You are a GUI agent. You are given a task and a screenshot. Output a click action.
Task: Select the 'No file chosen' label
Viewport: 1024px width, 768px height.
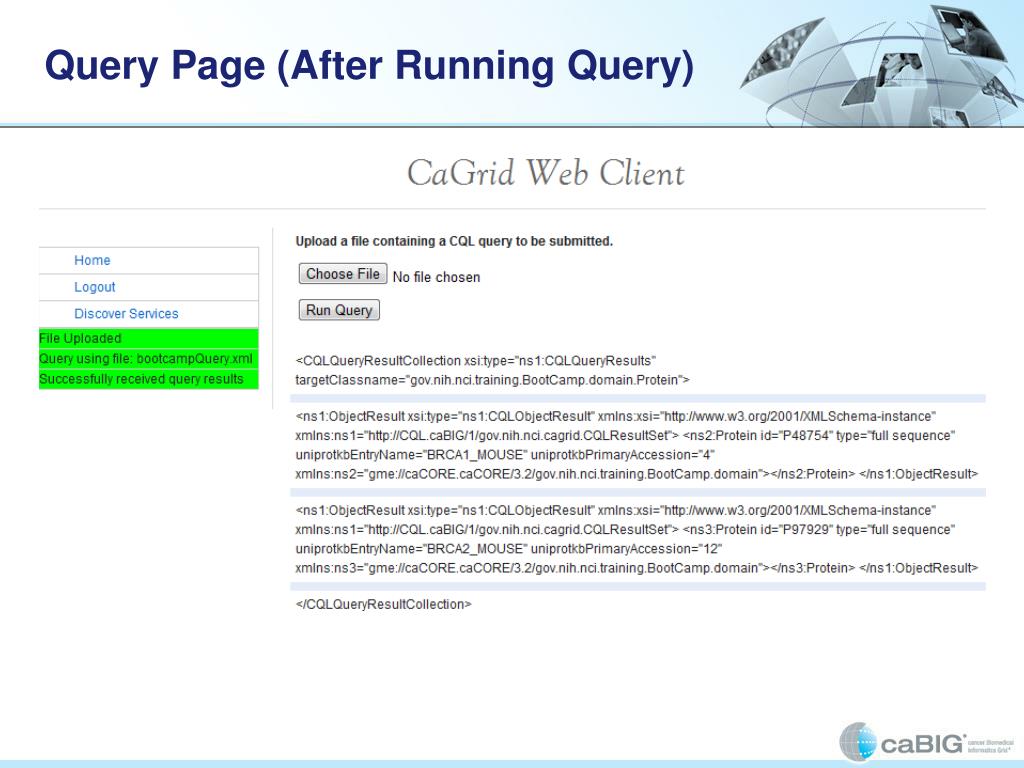(x=436, y=277)
